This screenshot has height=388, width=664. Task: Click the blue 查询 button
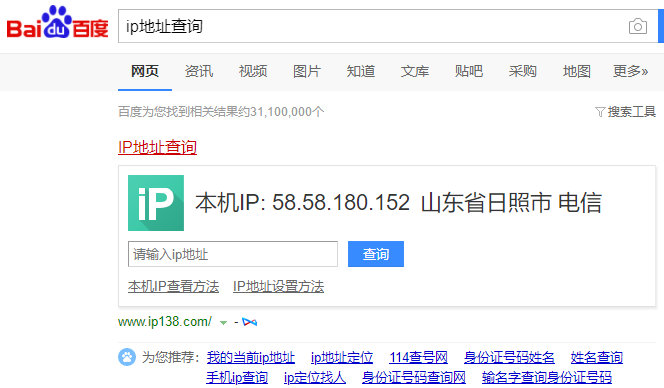pos(376,254)
